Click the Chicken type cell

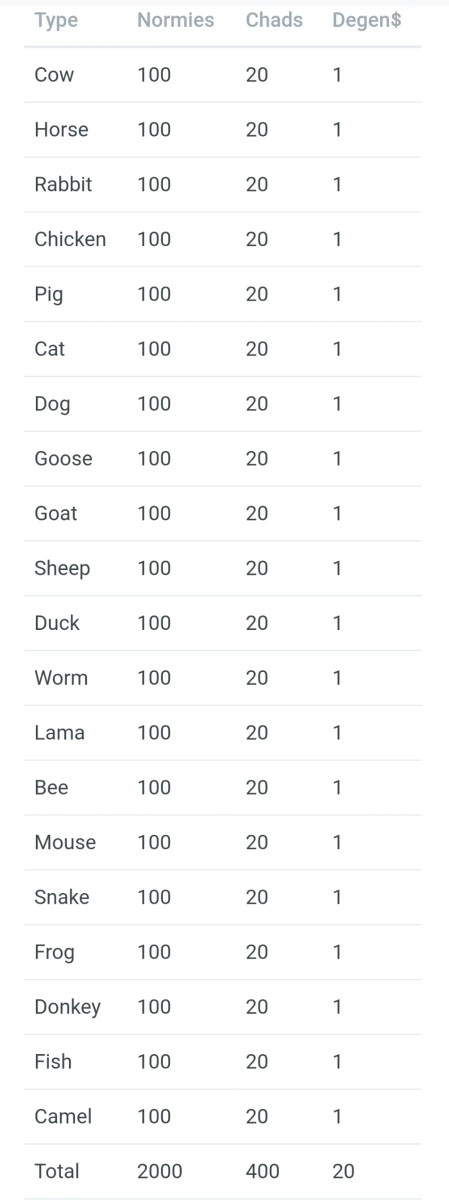(70, 239)
